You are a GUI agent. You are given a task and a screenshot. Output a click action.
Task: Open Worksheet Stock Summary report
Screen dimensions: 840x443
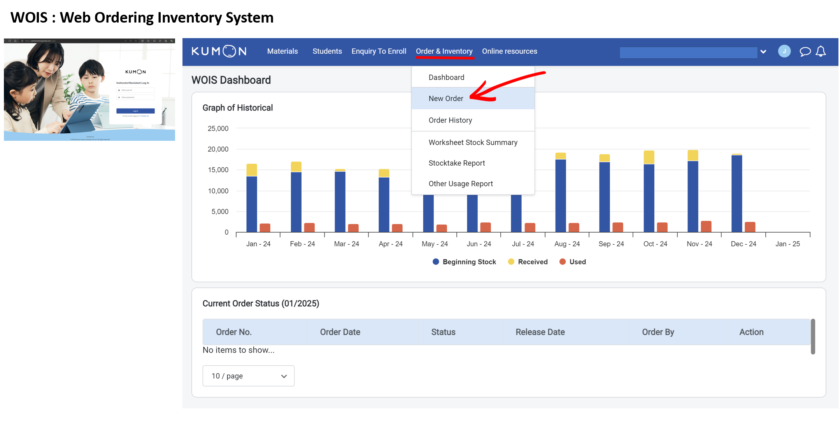pyautogui.click(x=473, y=142)
